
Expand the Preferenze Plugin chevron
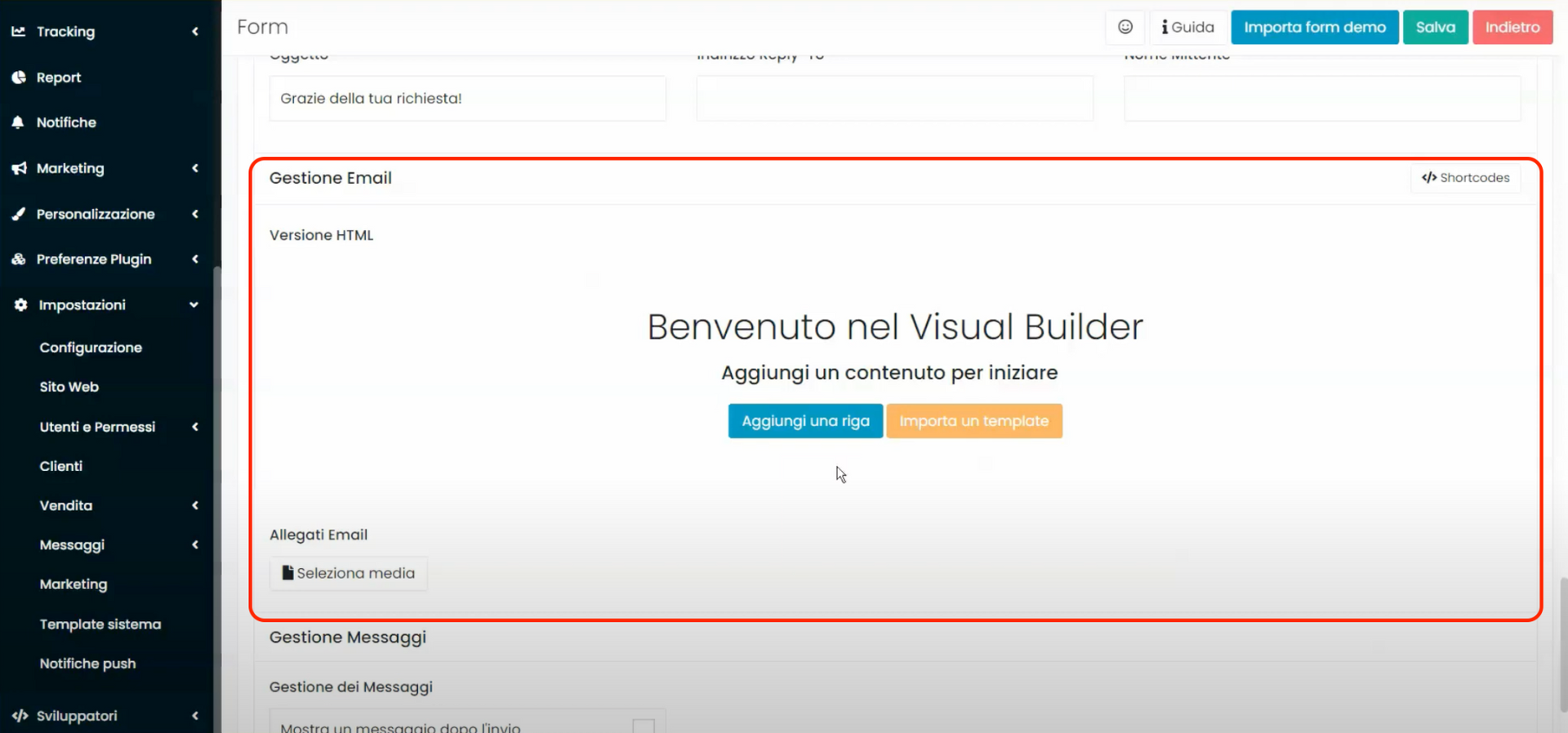pos(195,259)
